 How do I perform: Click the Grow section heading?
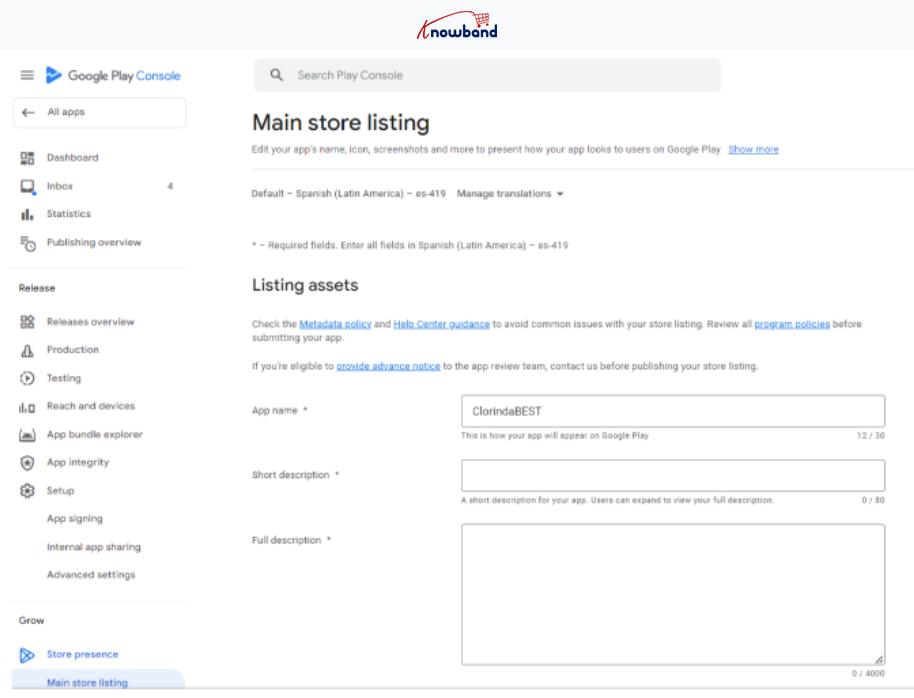[31, 620]
